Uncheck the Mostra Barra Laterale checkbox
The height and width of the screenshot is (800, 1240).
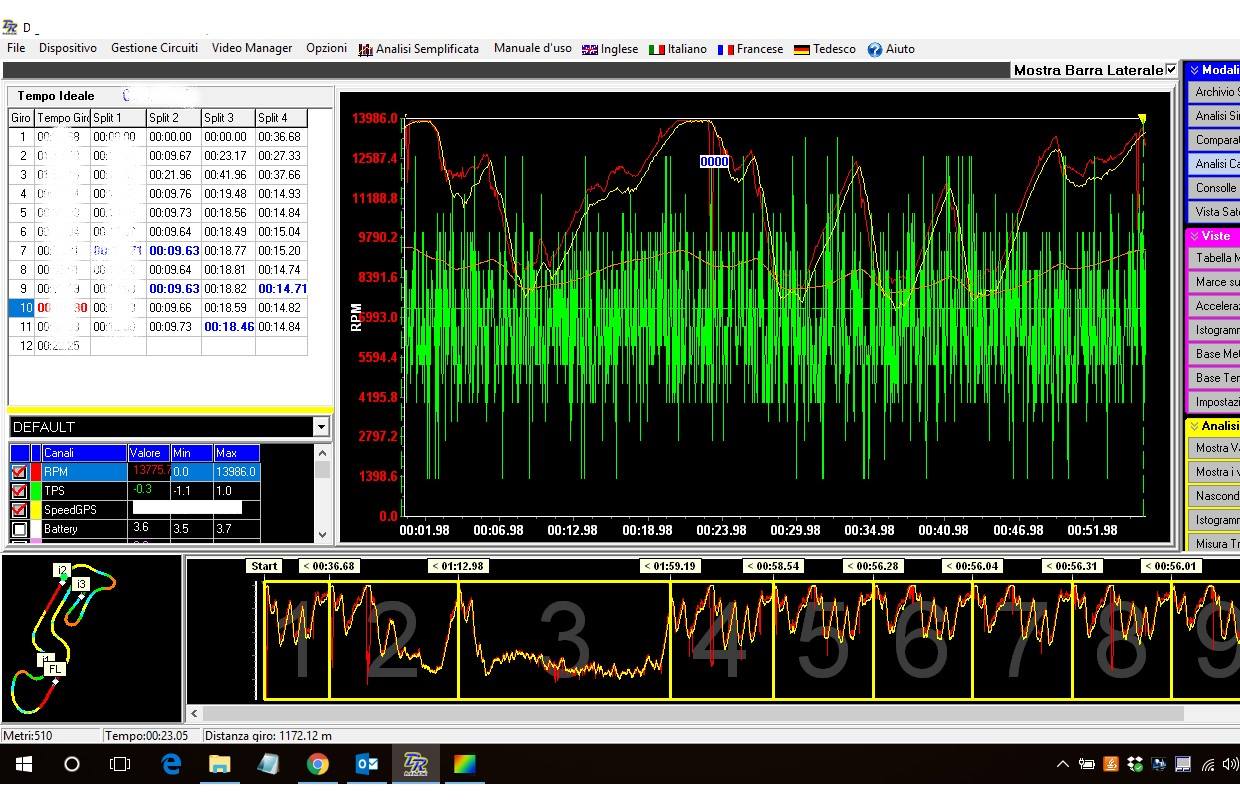1171,70
